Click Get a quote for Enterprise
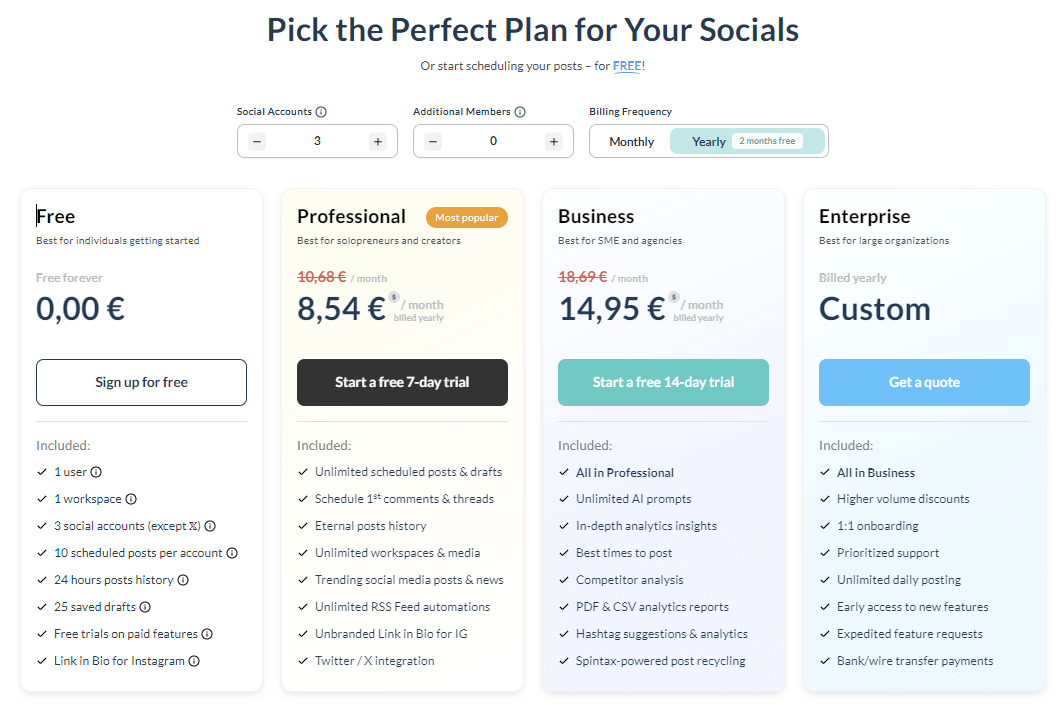Screen dimensions: 1063x708 (x=924, y=382)
